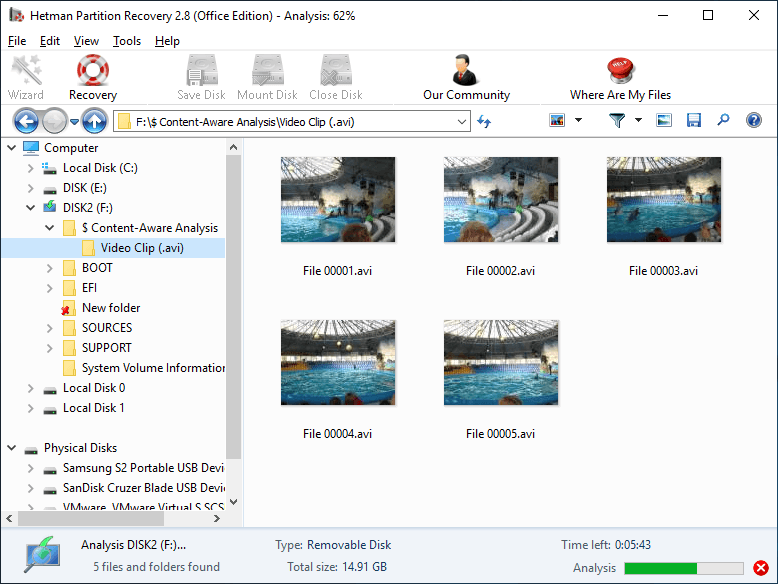This screenshot has width=778, height=584.
Task: Launch the Wizard tool
Action: tap(26, 77)
